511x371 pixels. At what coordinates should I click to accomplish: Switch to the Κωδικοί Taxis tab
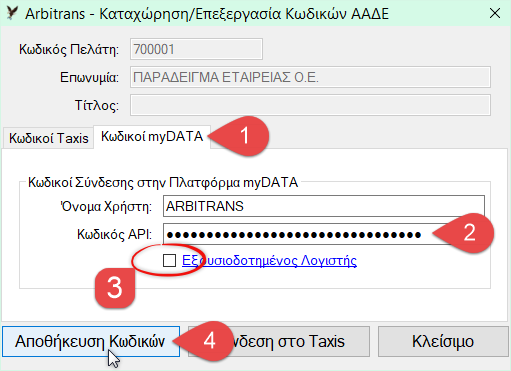click(x=48, y=138)
